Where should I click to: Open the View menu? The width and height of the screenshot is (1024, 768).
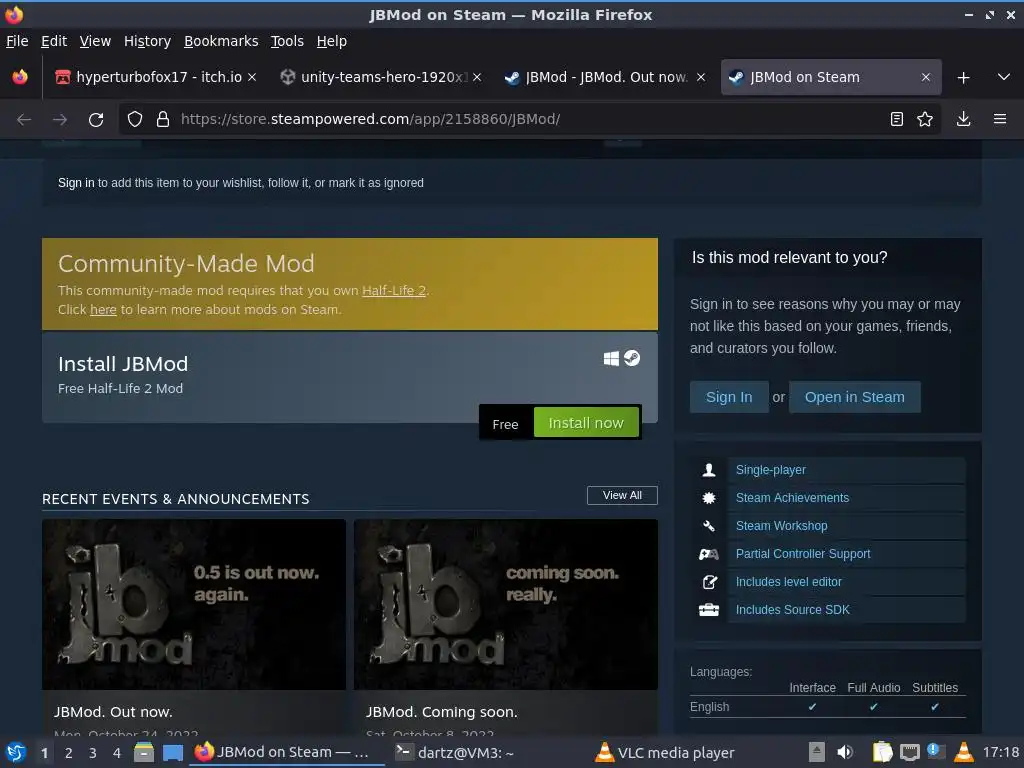coord(95,41)
